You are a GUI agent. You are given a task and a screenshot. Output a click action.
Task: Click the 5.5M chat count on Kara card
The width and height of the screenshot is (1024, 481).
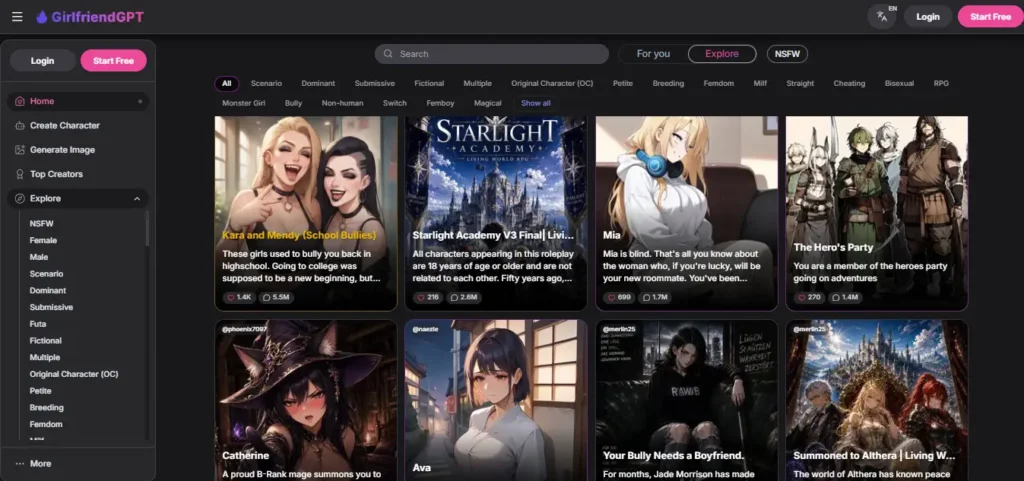pos(276,297)
